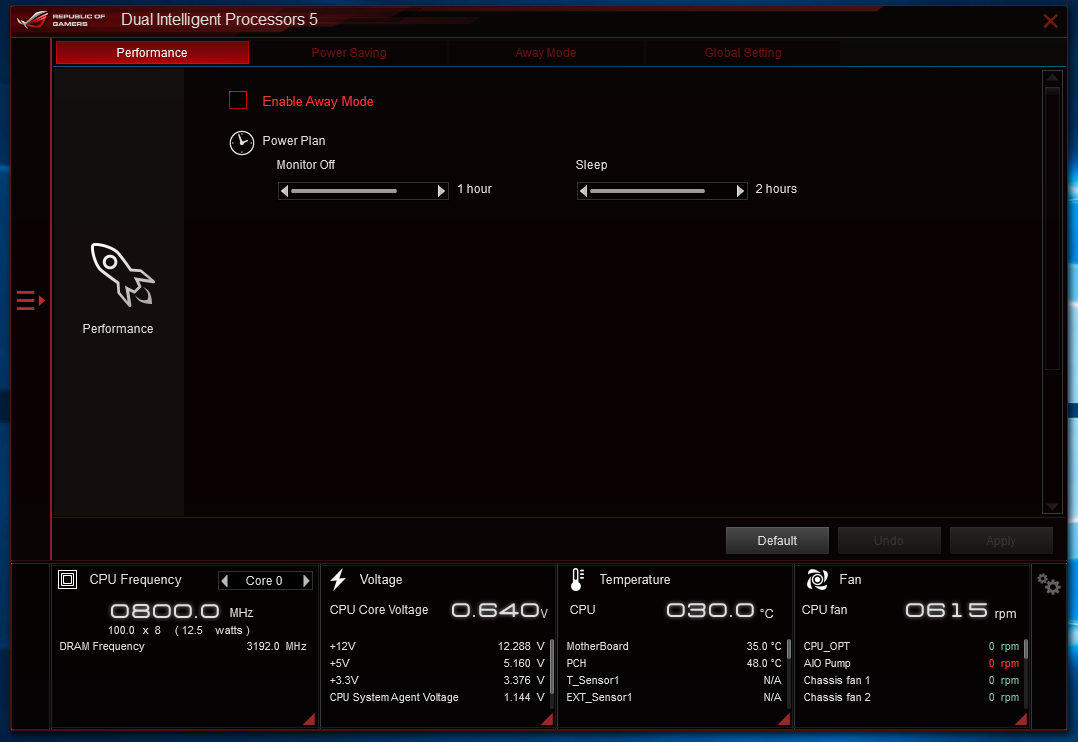Click the +3.3V voltage row

click(437, 680)
